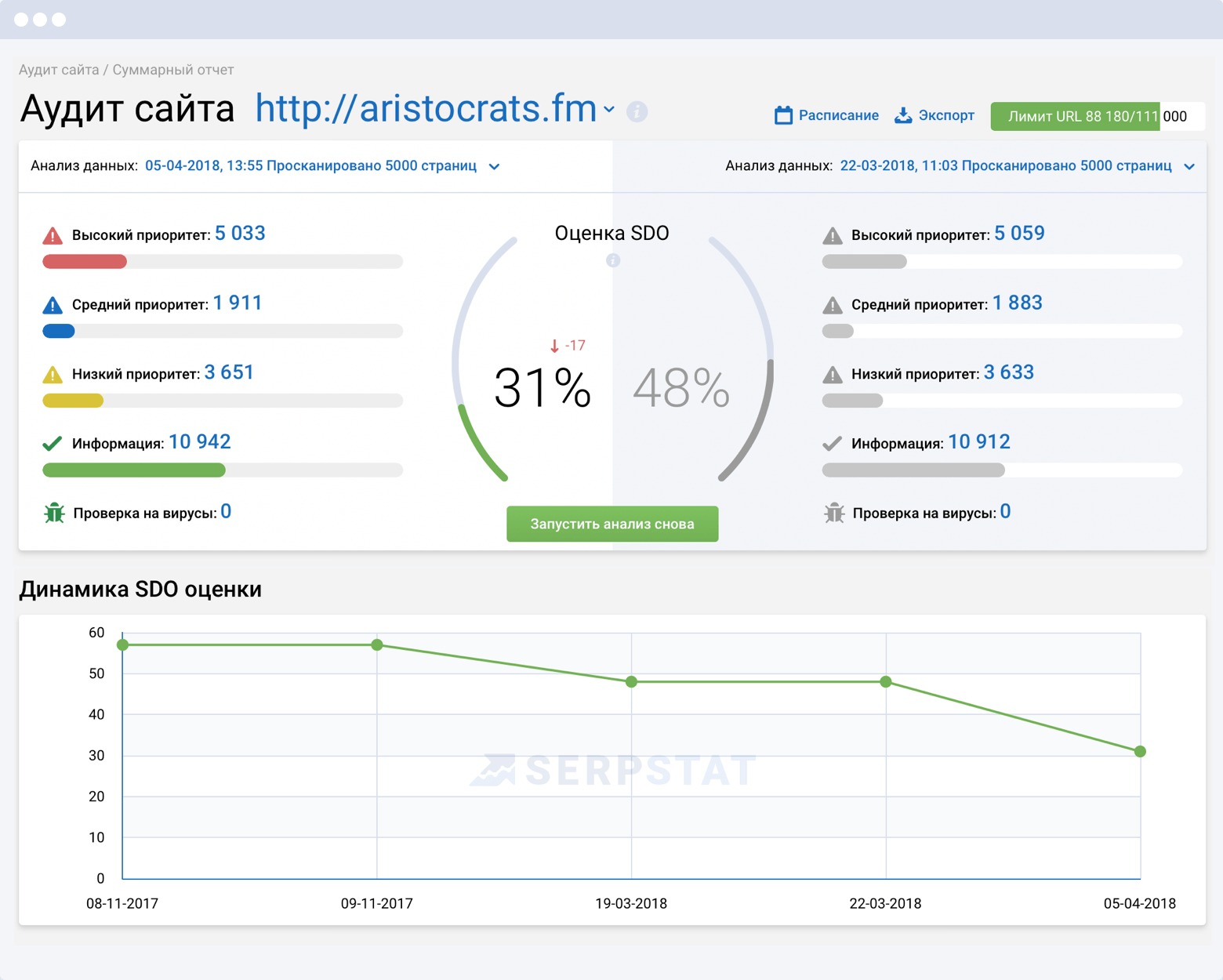1223x980 pixels.
Task: Click the comparison high priority count 5 059
Action: click(x=1019, y=234)
